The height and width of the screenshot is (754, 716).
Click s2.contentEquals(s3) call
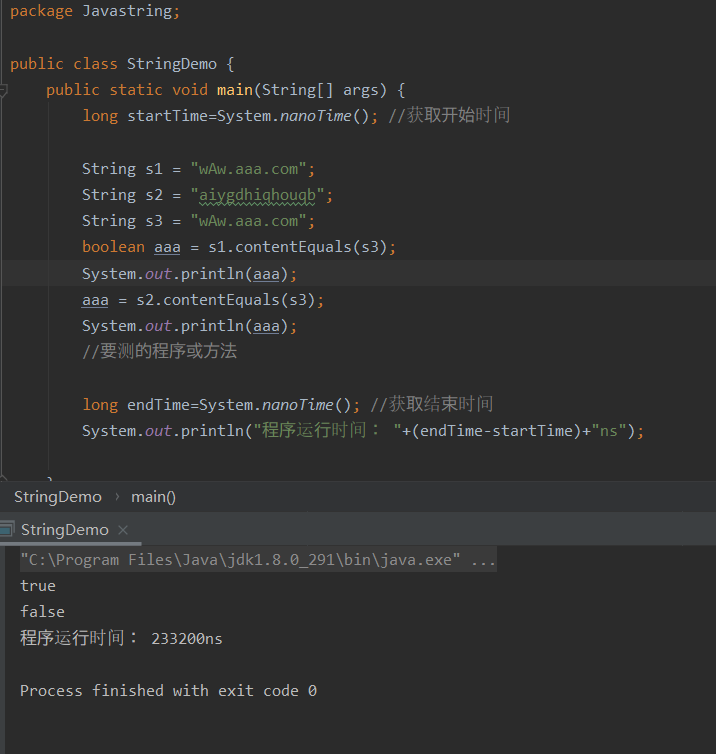226,300
